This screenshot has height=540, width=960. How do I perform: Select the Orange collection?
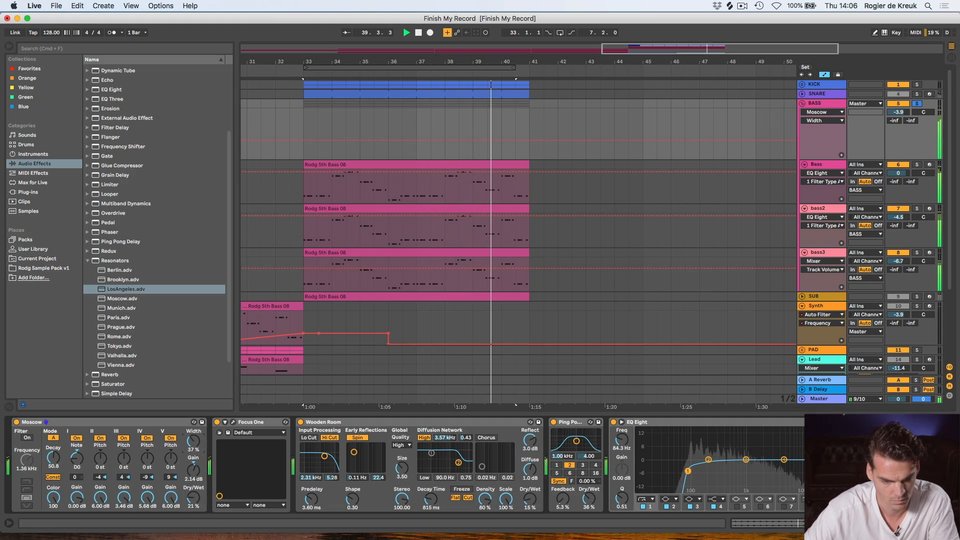tap(27, 78)
